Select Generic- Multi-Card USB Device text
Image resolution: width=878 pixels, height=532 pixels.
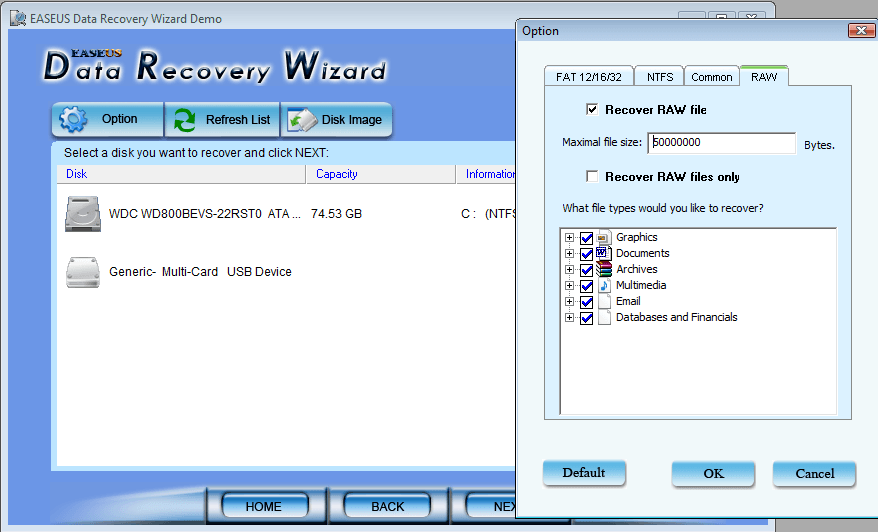coord(200,272)
